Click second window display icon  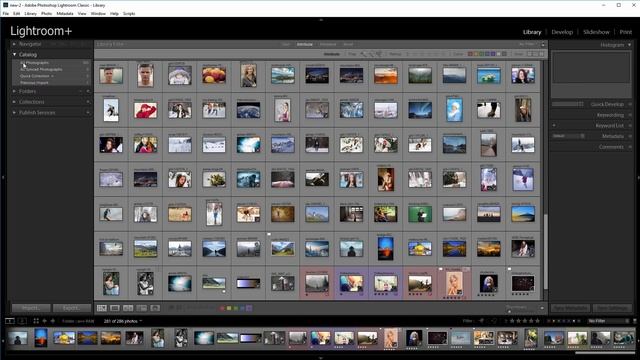(x=22, y=321)
